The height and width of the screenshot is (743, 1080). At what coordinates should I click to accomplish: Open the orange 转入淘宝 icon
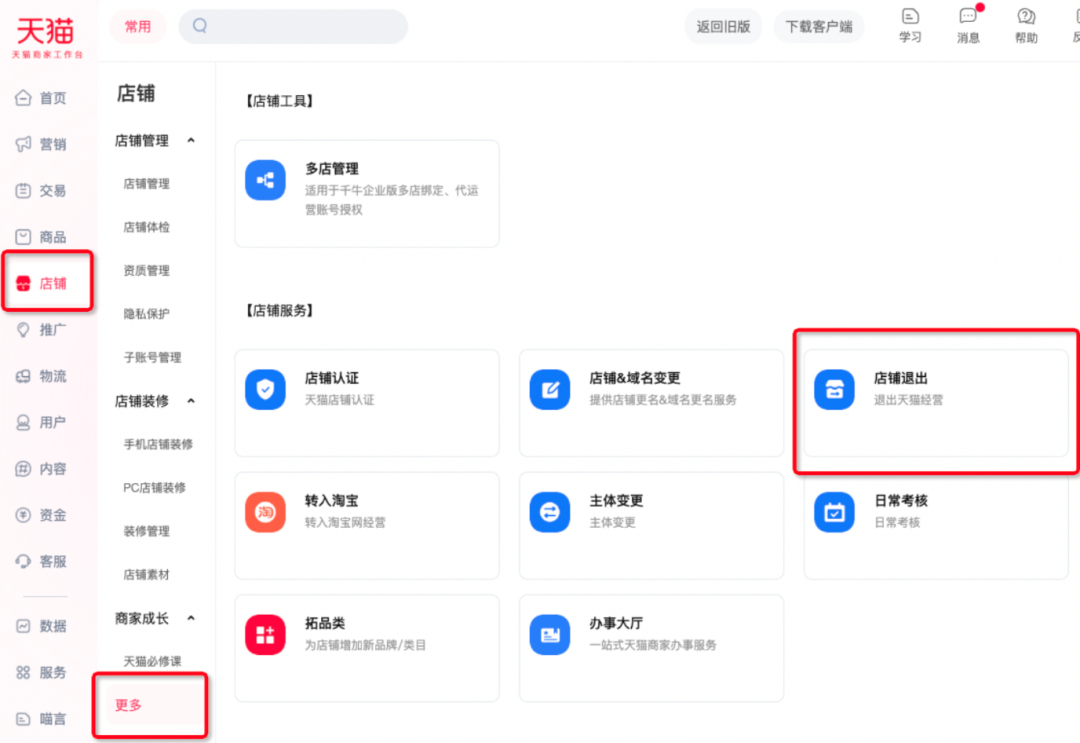pyautogui.click(x=265, y=512)
